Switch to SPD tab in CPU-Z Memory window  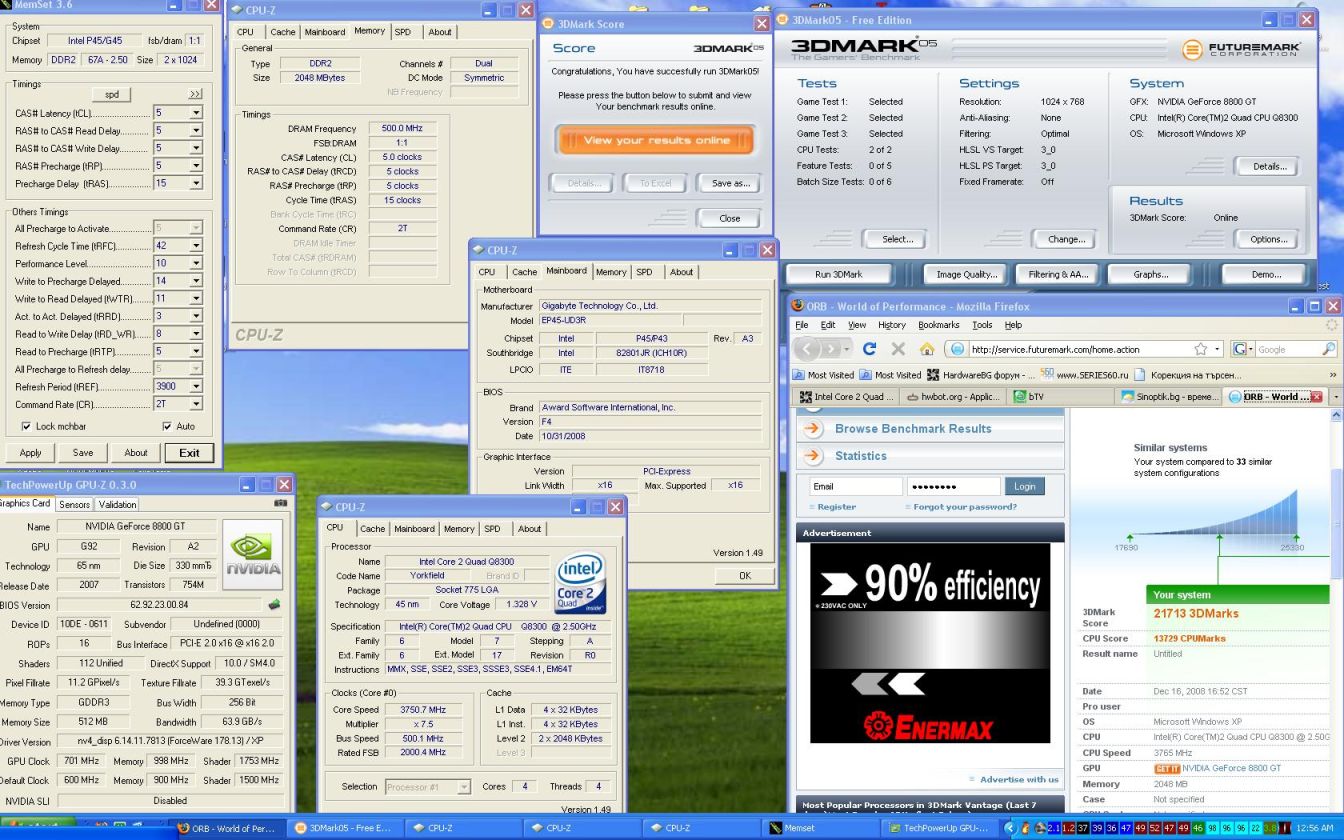pos(402,32)
